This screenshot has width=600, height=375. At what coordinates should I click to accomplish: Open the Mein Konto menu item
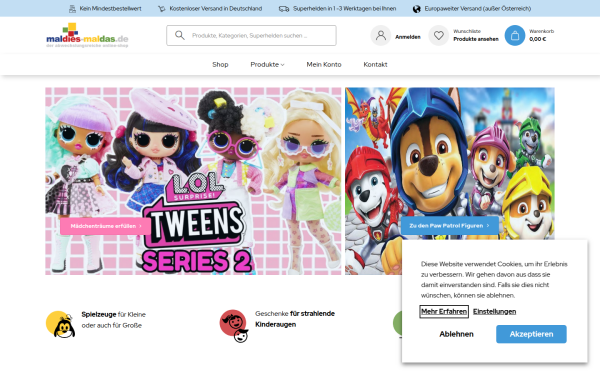point(324,65)
